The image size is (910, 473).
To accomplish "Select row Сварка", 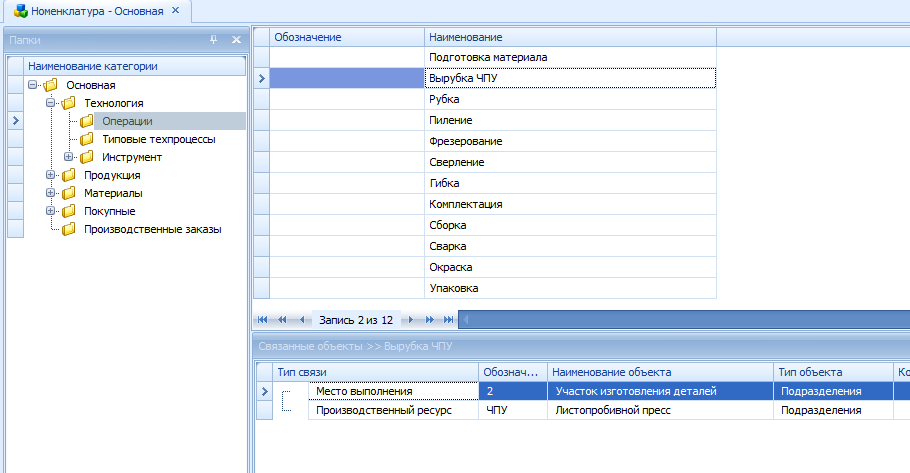I will click(x=493, y=246).
